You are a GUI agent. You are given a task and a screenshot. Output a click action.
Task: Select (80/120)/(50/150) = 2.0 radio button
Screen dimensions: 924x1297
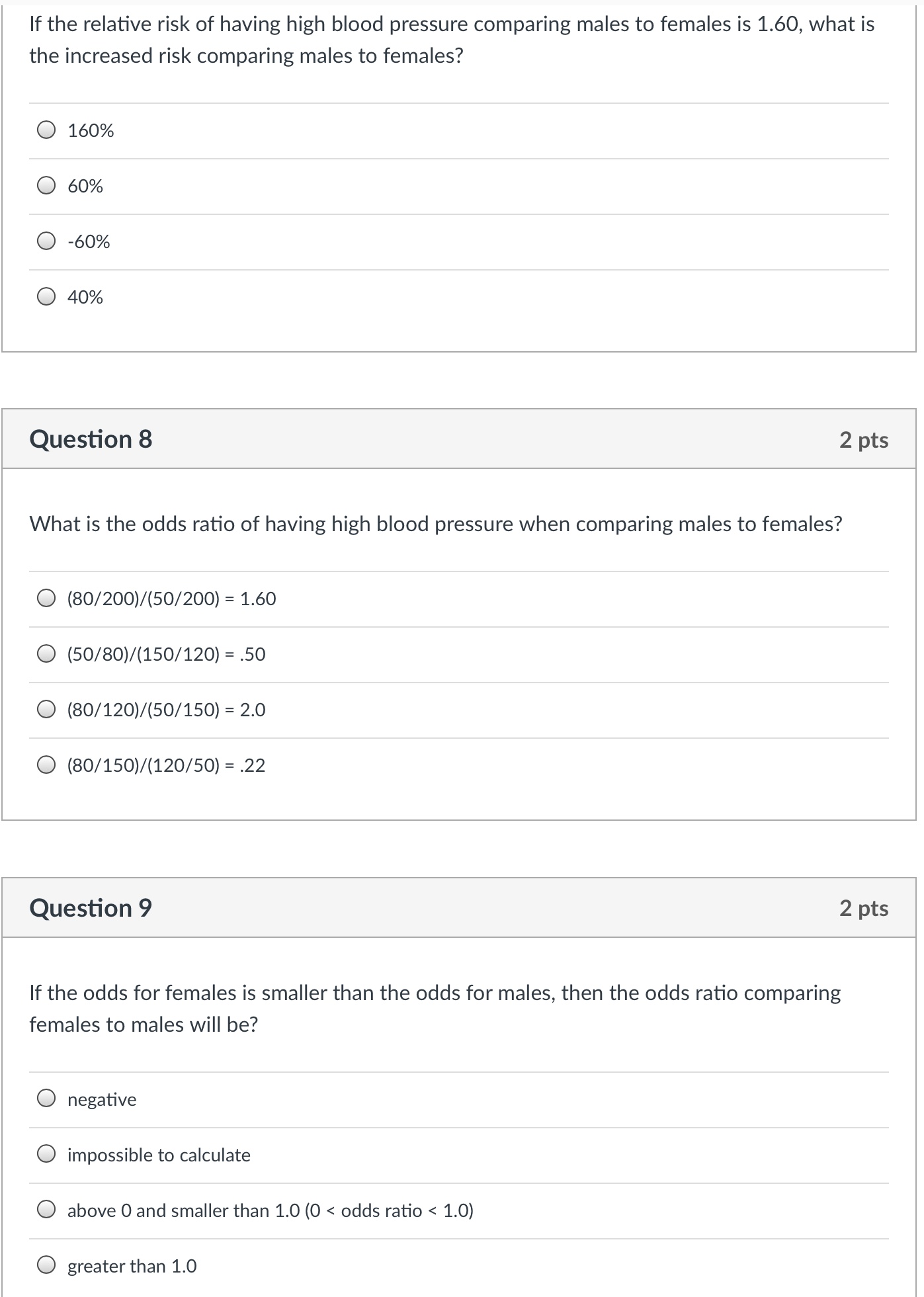pos(46,710)
